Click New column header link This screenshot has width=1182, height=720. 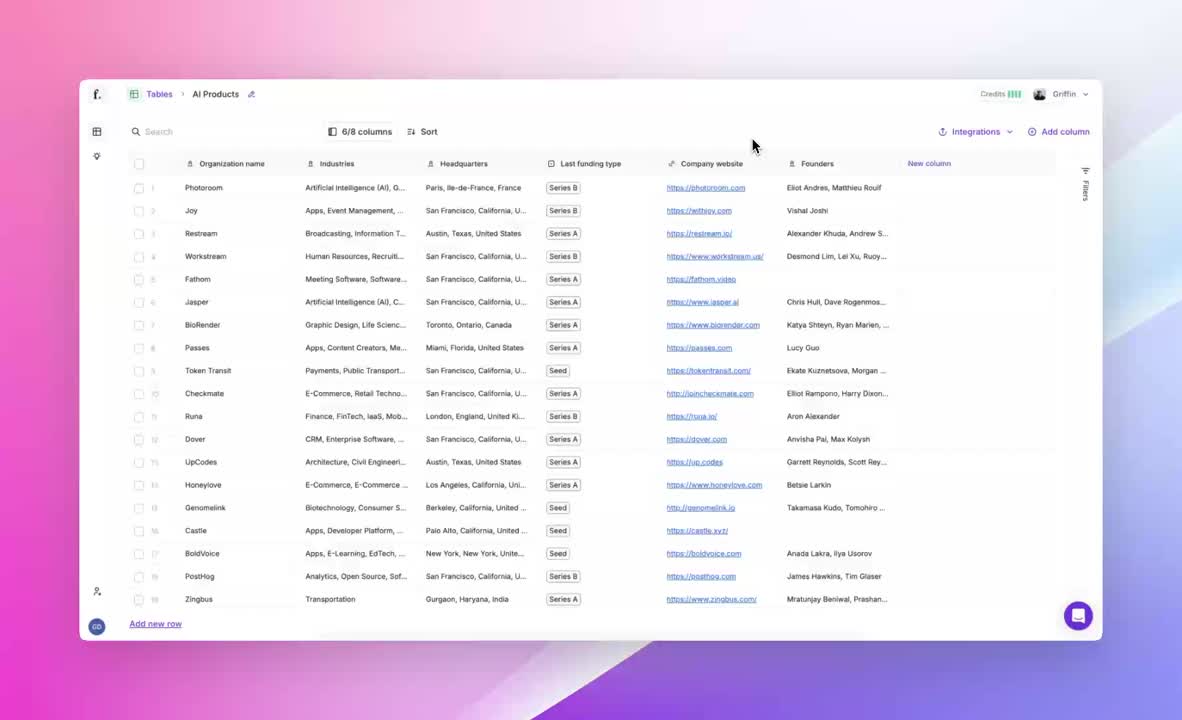[x=929, y=164]
